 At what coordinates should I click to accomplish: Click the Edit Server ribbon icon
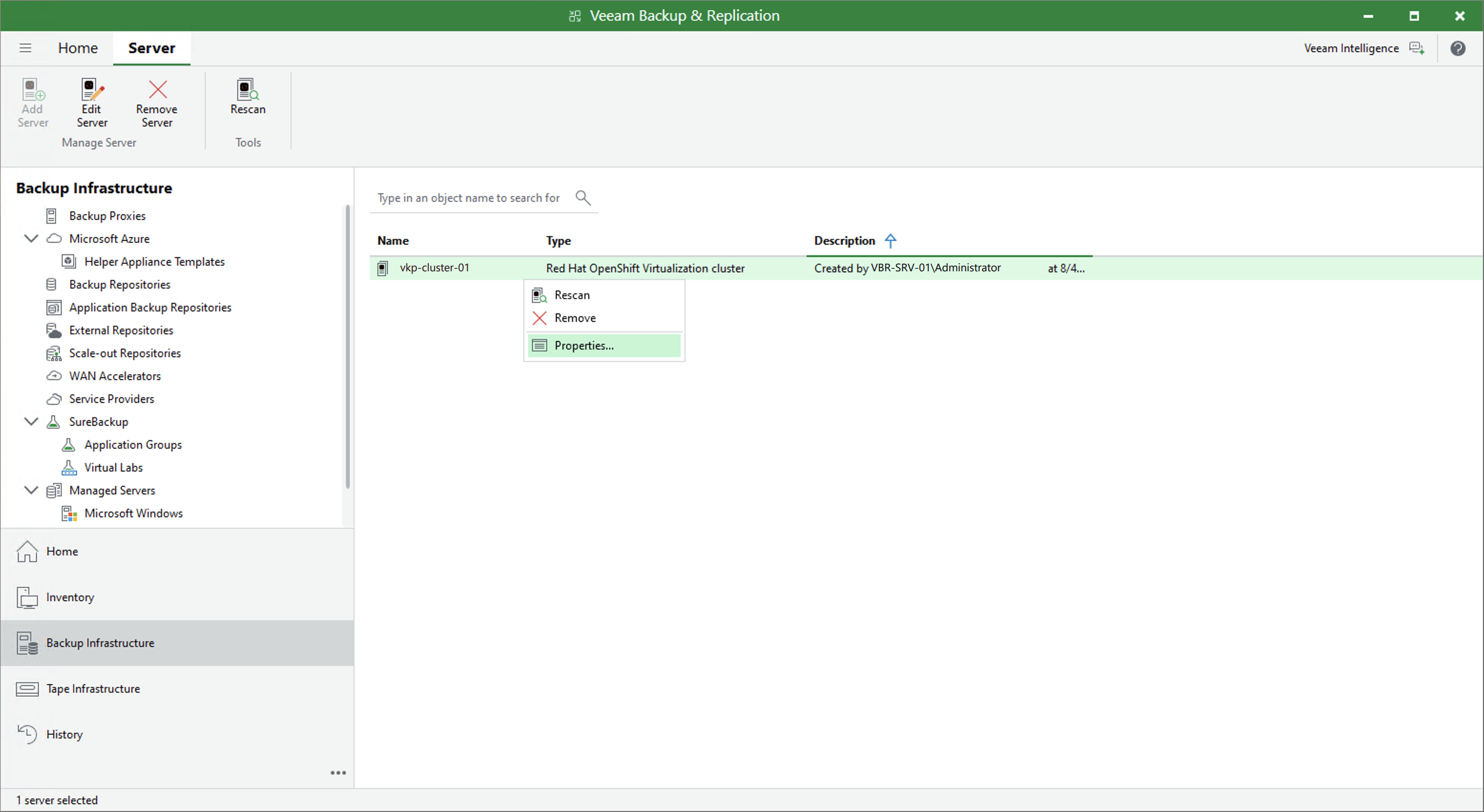(92, 90)
